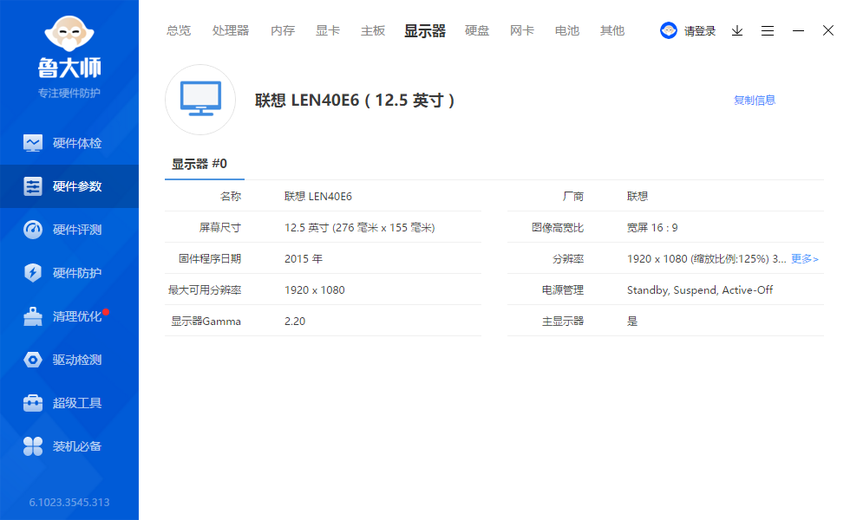This screenshot has width=850, height=520.
Task: Switch to the 硬盘 tab
Action: tap(477, 31)
